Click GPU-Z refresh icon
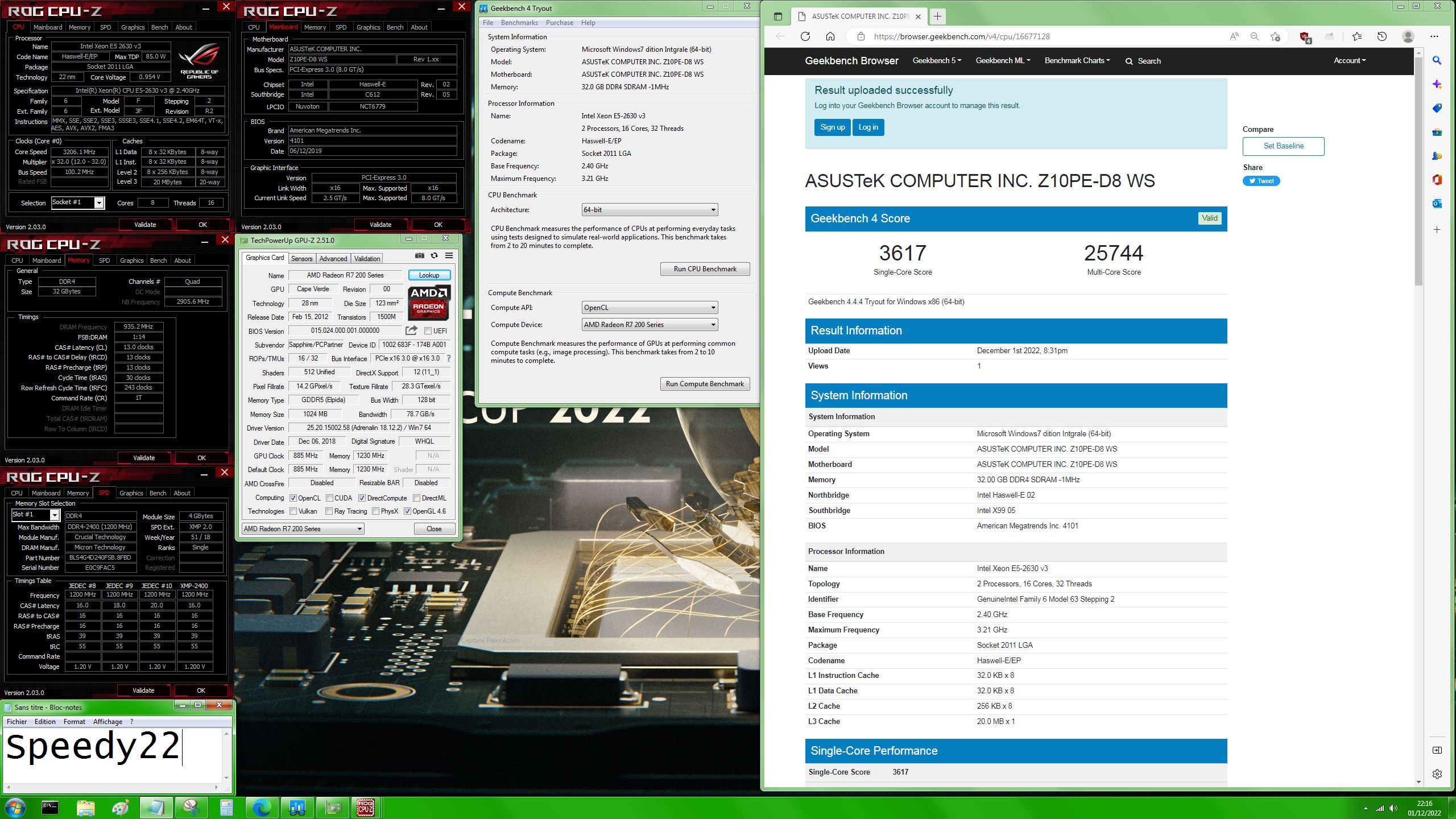Screen dimensions: 1456x819 click(435, 256)
